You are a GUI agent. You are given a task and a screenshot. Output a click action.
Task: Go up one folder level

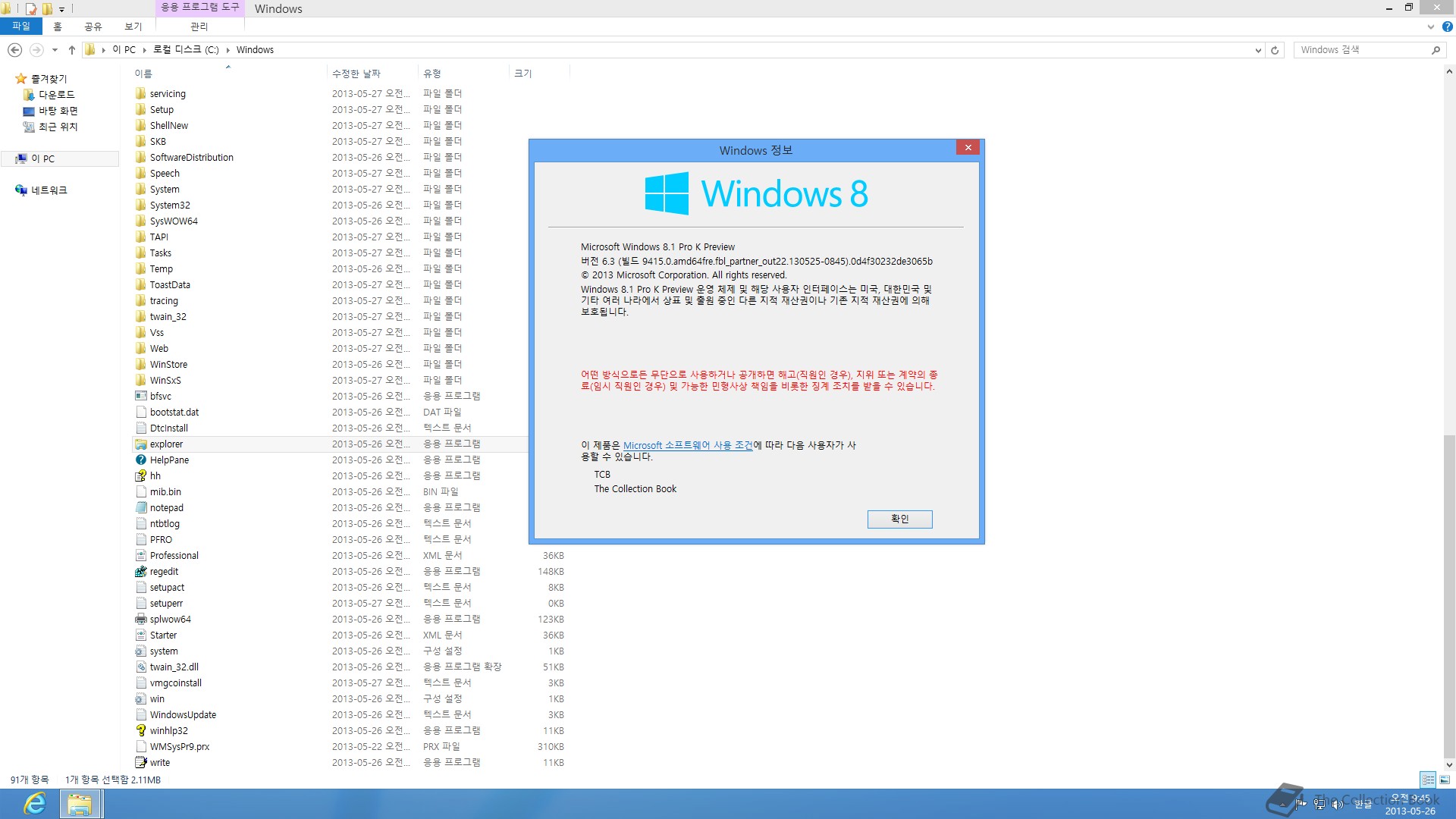point(72,50)
